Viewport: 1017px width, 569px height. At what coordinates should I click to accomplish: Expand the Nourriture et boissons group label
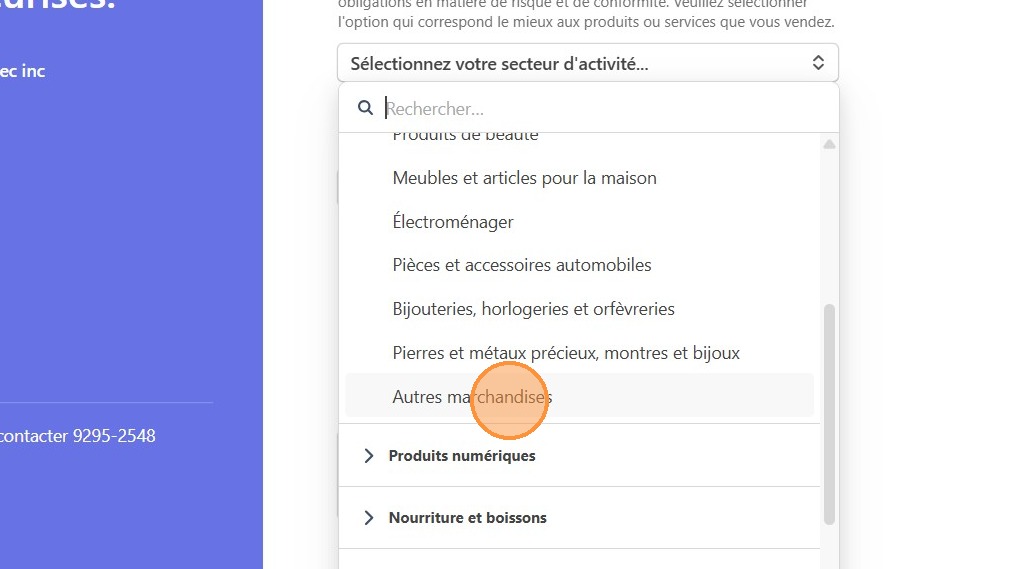tap(468, 518)
